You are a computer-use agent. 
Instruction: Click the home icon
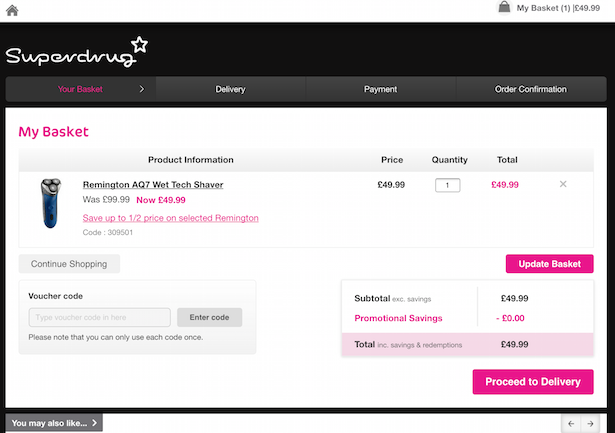[x=11, y=10]
